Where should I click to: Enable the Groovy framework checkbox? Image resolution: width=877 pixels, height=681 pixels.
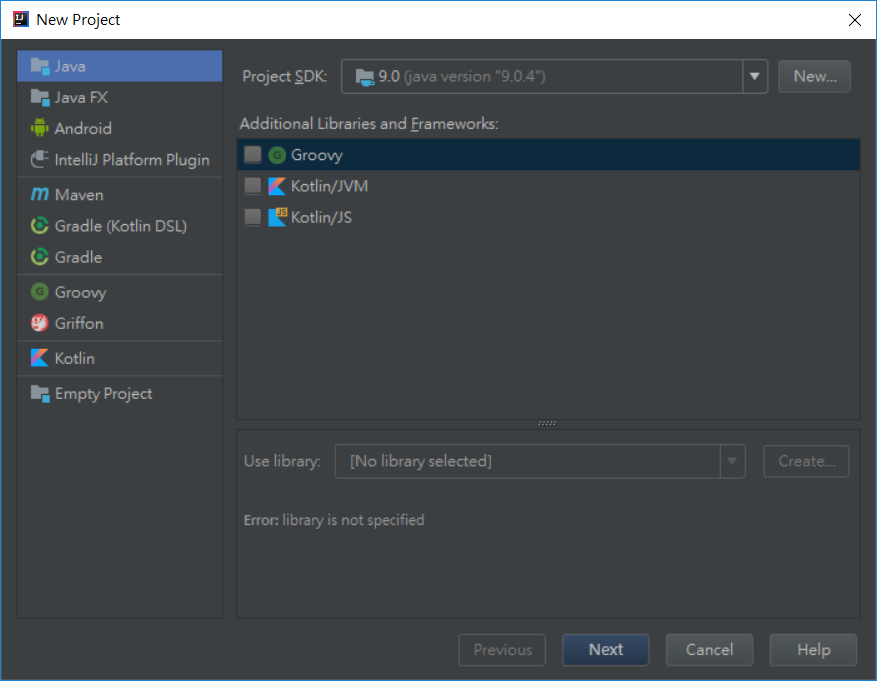[x=253, y=154]
